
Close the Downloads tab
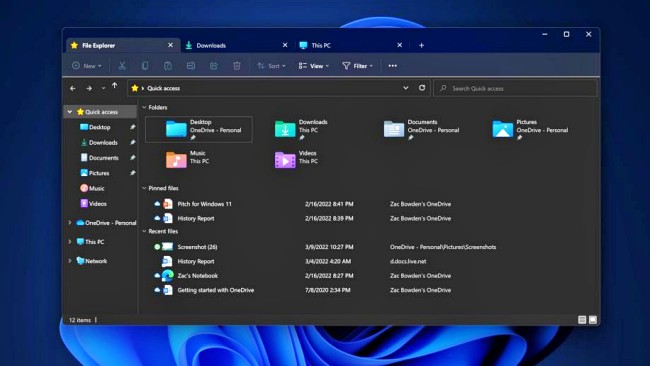[285, 45]
